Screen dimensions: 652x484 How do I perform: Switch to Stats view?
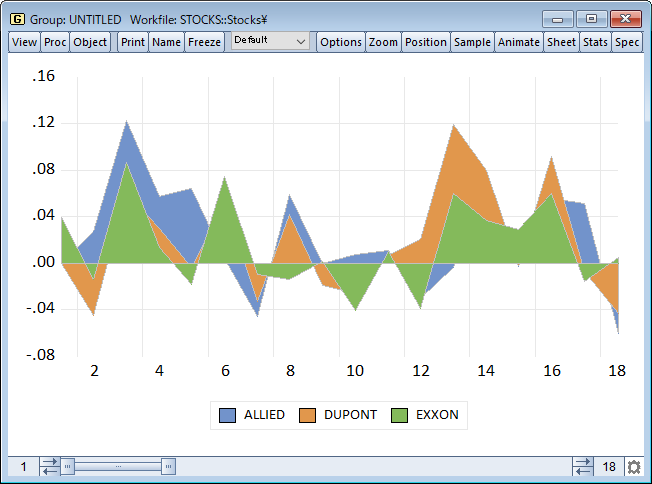[x=595, y=42]
